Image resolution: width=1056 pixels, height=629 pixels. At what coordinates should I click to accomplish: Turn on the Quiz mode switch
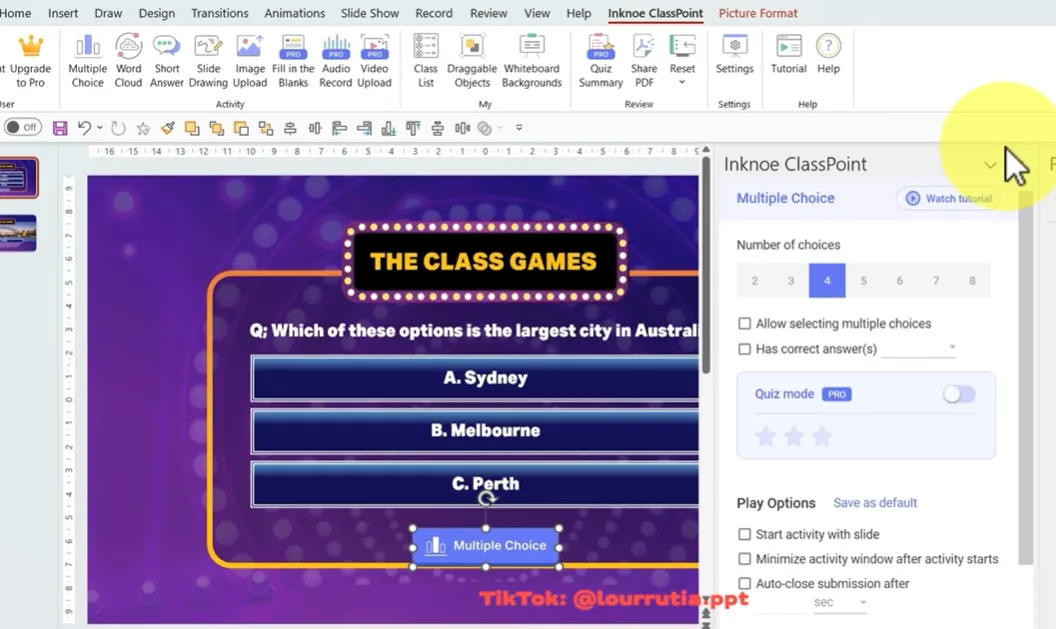[958, 395]
